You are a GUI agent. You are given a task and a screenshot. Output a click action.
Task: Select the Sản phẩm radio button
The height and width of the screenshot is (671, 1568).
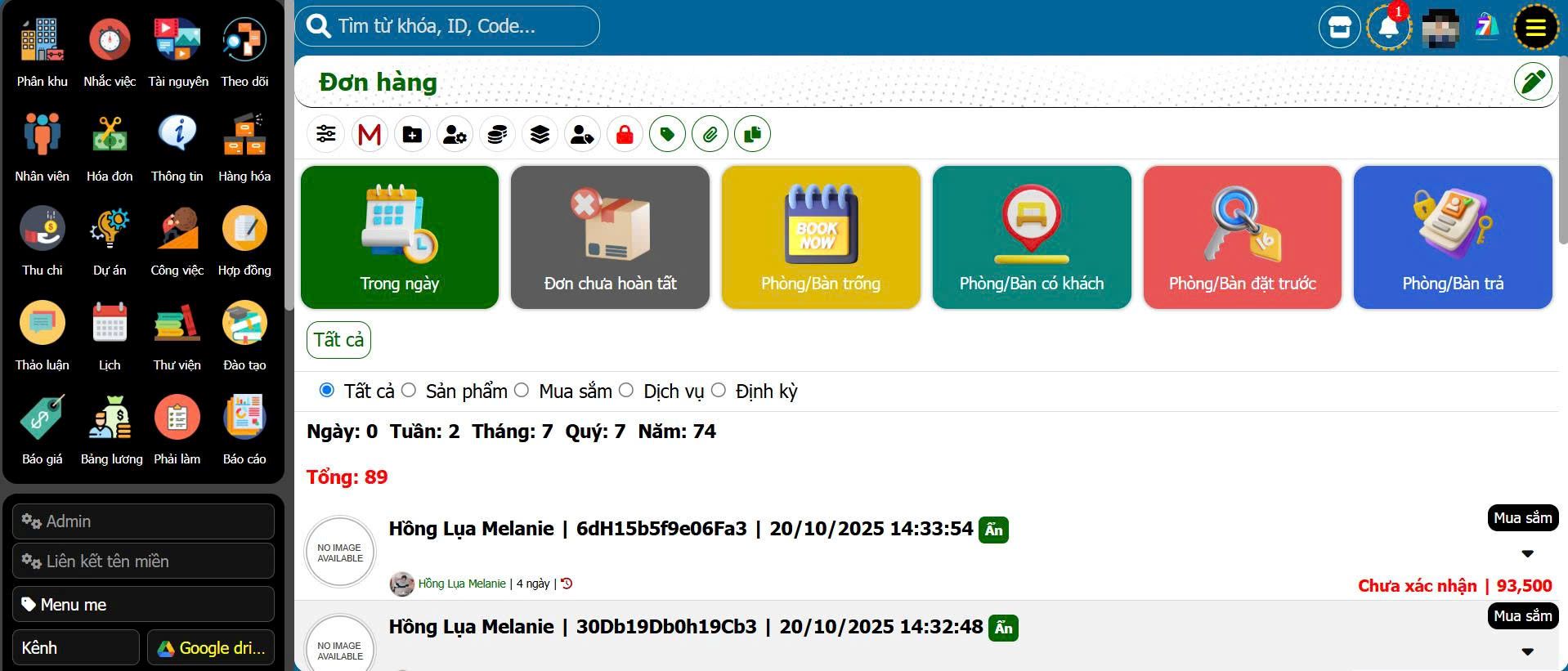(x=409, y=391)
